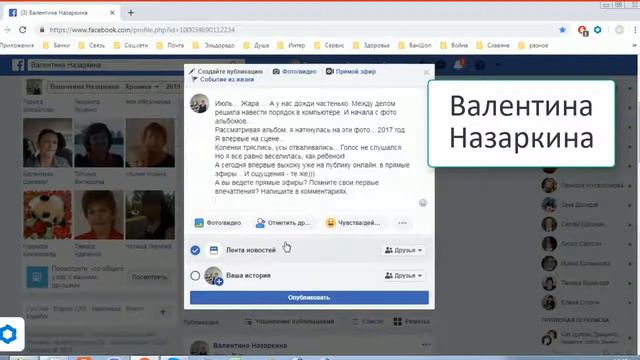Screen dimensions: 640x360
Task: Open options menu of Валентина Назаркина post
Action: click(426, 345)
